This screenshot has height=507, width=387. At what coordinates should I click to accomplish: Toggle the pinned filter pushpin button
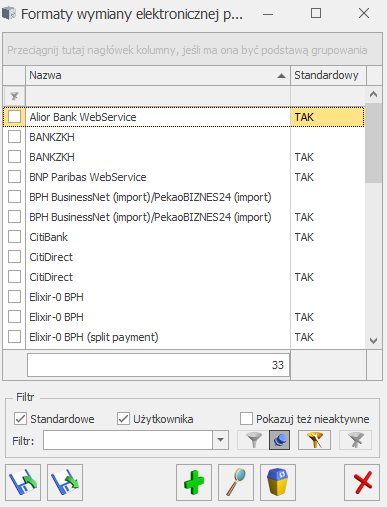click(x=279, y=440)
